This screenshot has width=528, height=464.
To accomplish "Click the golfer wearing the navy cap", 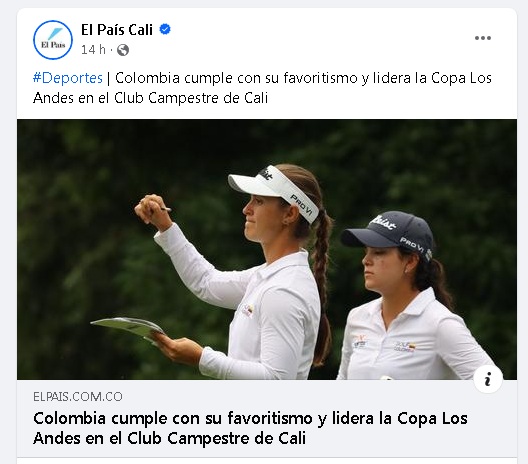I will (409, 296).
